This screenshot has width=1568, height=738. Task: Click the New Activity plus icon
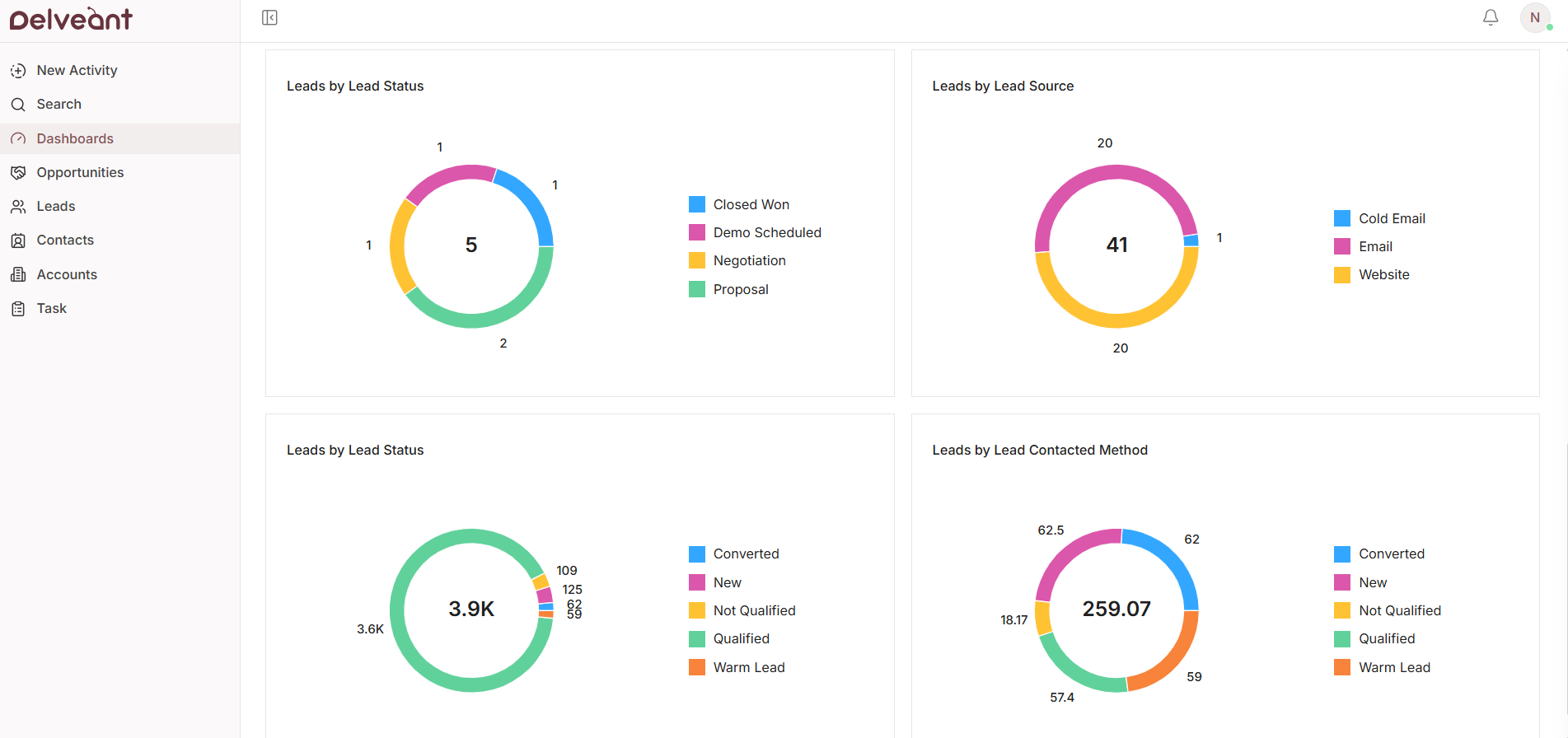click(x=18, y=71)
